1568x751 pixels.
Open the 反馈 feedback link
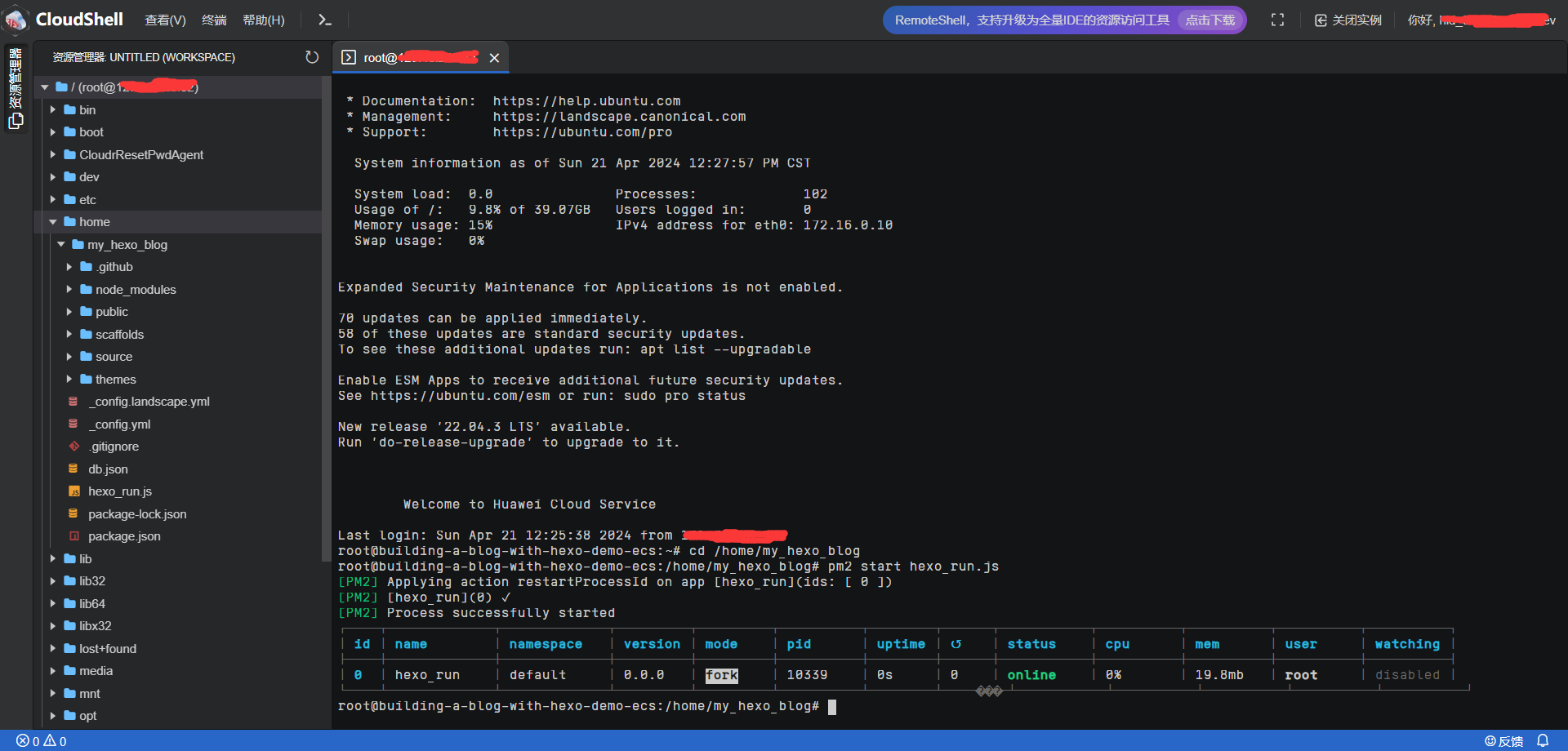pos(1503,741)
